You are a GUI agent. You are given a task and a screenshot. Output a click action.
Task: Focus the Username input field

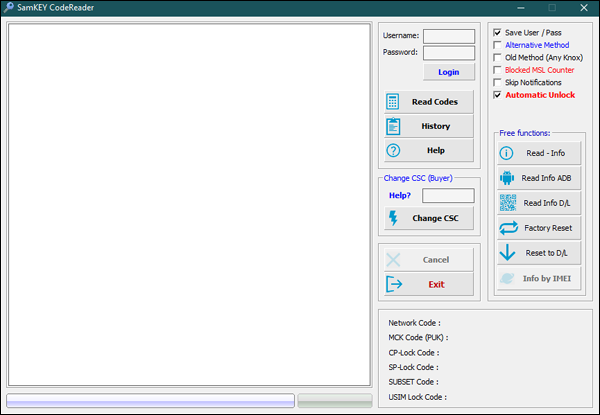click(x=448, y=36)
